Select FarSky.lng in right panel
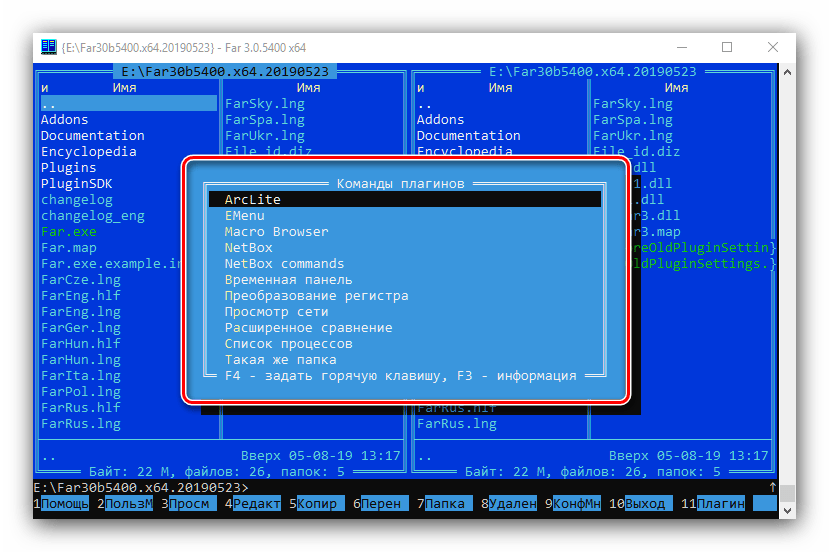 pos(633,104)
